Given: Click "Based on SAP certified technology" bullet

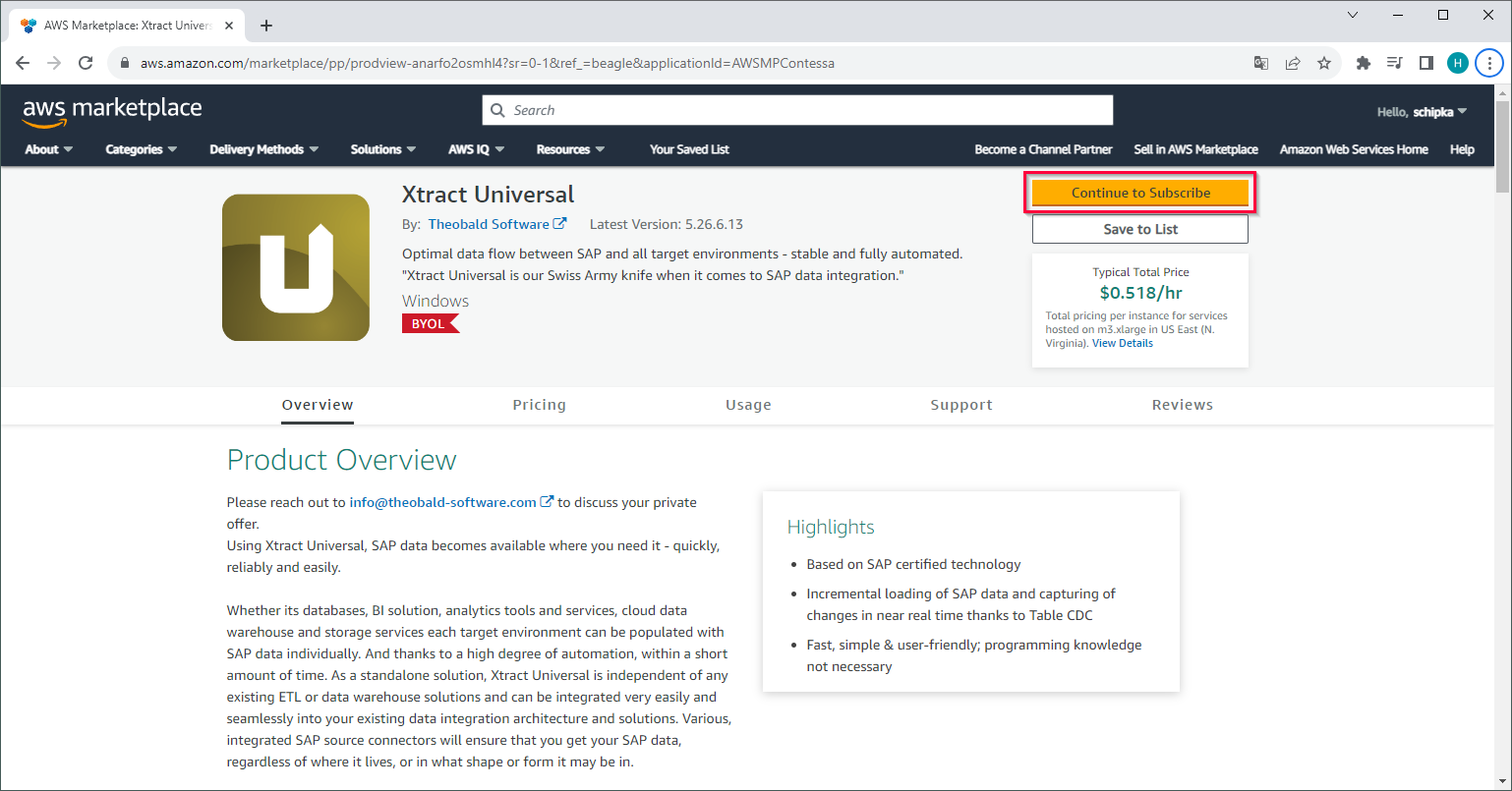Looking at the screenshot, I should pos(913,564).
